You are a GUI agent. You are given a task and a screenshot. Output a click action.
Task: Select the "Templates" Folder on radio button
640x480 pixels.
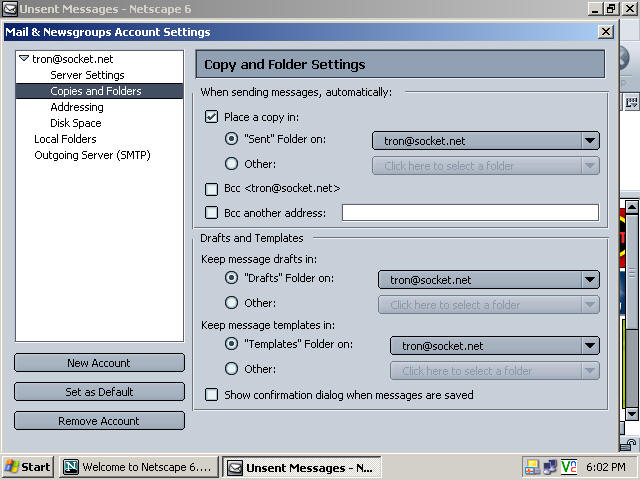point(231,344)
